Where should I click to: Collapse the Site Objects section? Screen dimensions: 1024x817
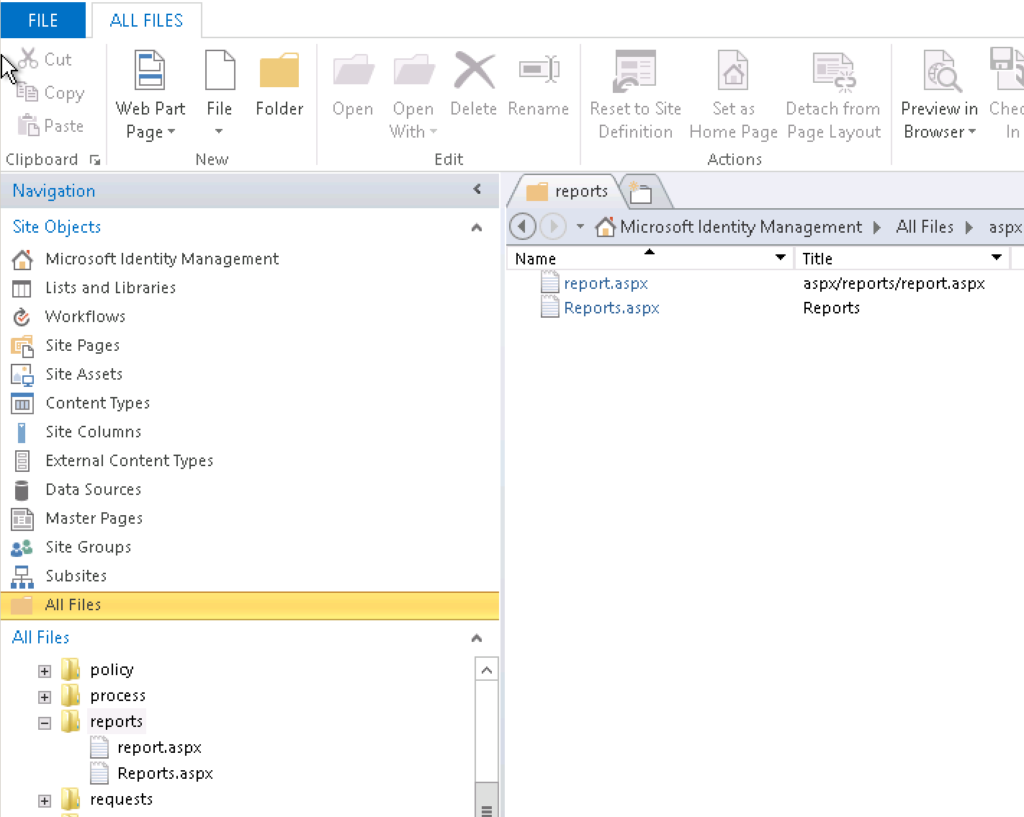point(477,227)
